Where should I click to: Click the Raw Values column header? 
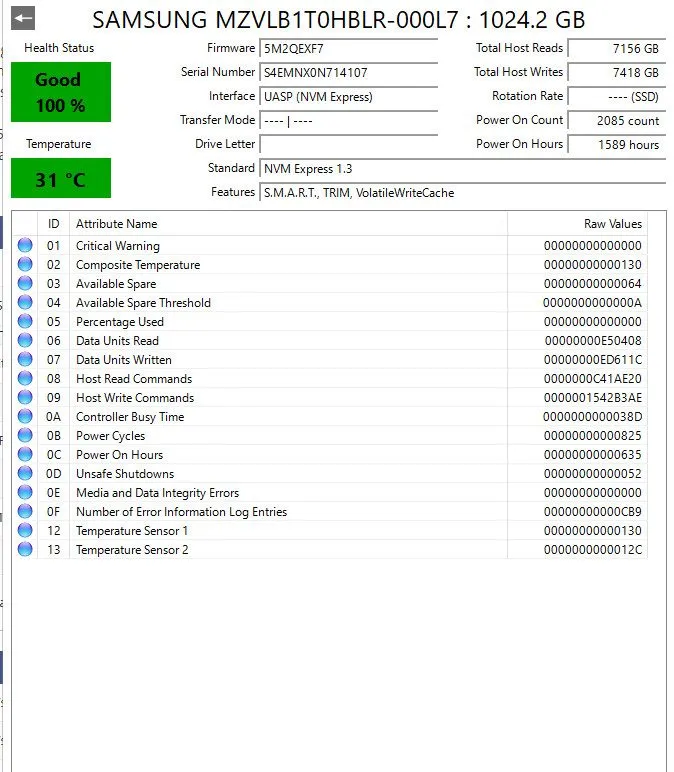578,224
